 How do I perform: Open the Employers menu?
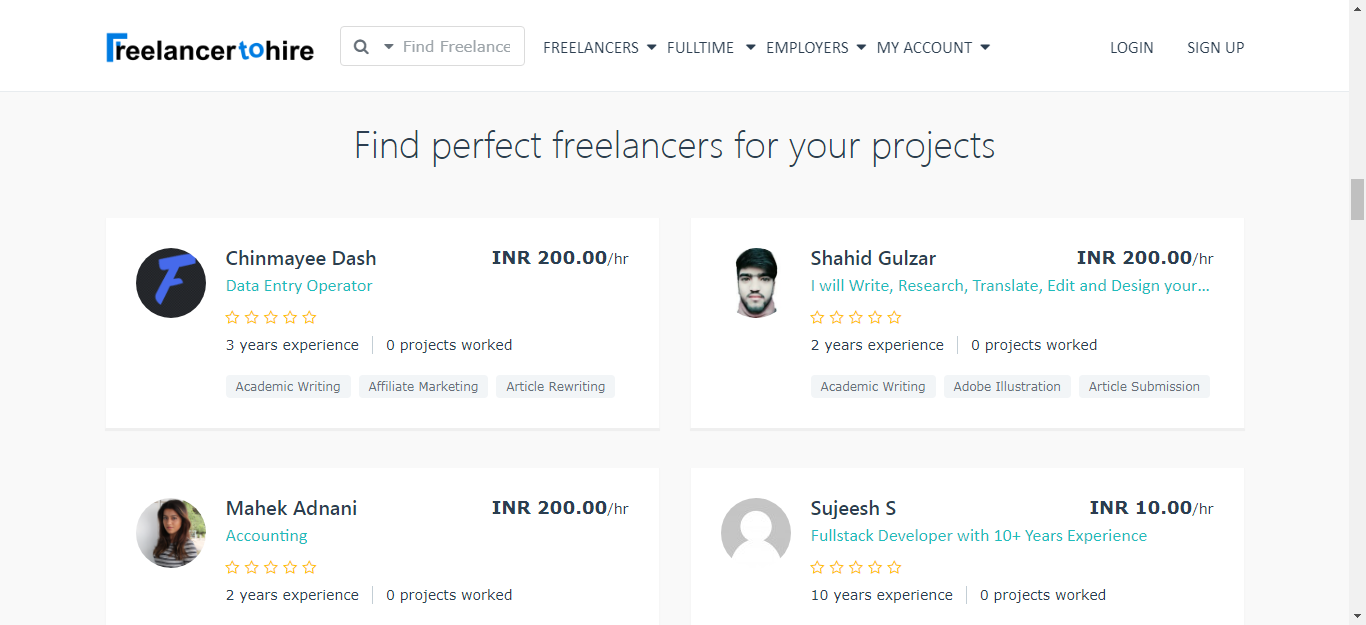pyautogui.click(x=815, y=48)
